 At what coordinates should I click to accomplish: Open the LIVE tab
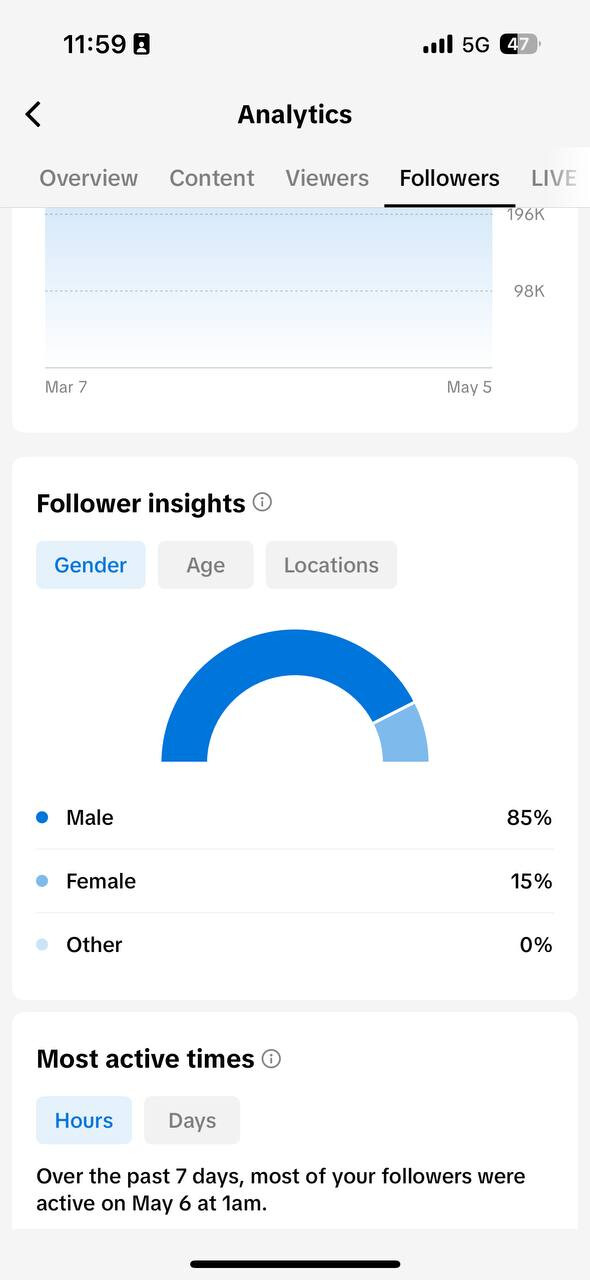[x=554, y=178]
